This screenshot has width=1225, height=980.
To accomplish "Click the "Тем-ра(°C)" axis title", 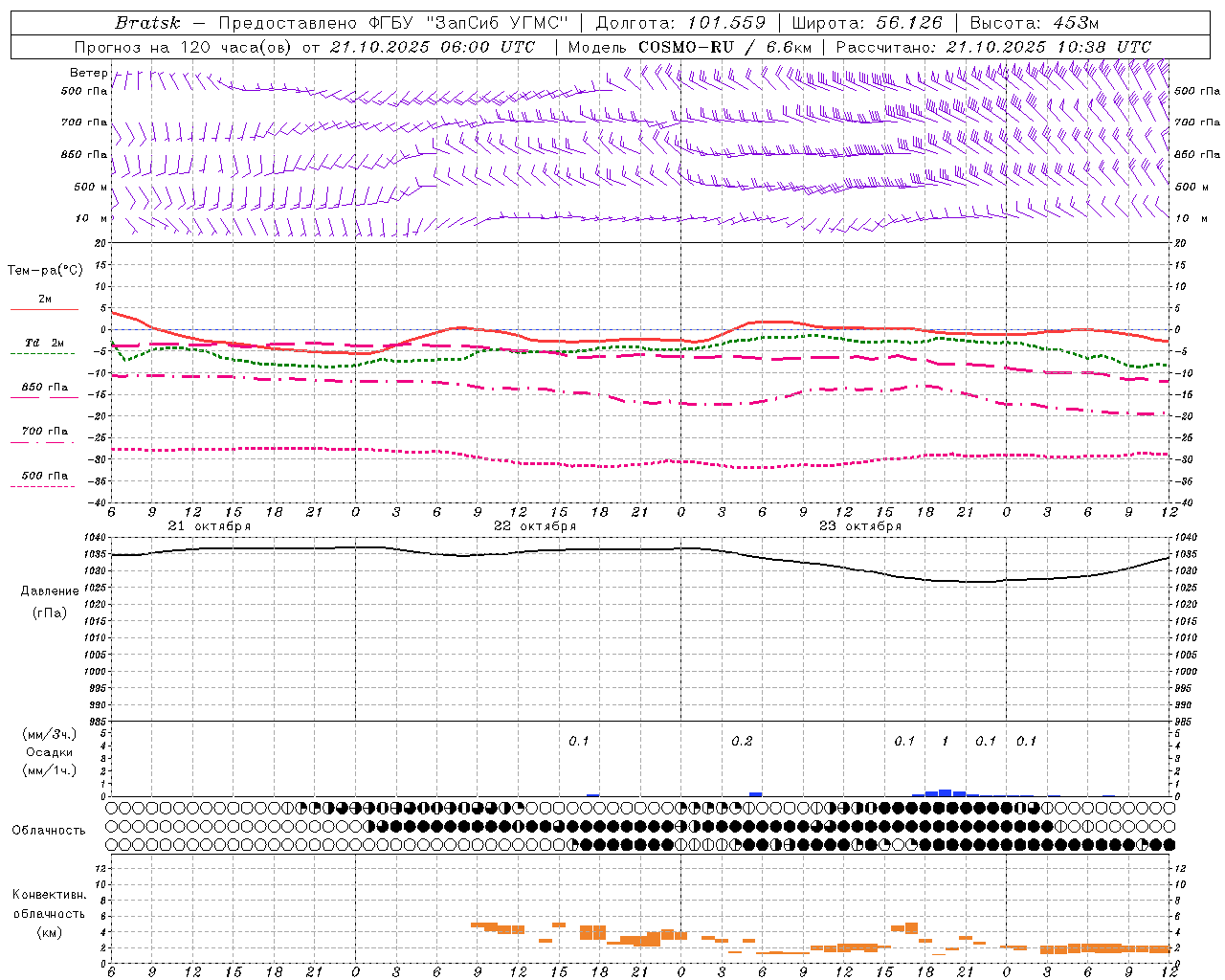I will tap(45, 271).
